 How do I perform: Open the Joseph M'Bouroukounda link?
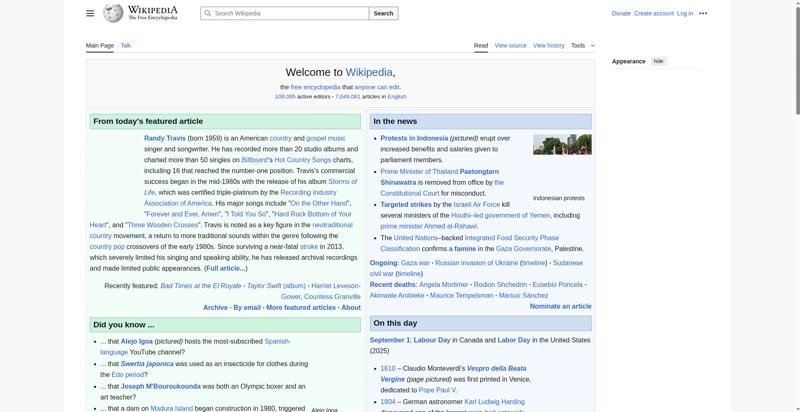pyautogui.click(x=161, y=387)
